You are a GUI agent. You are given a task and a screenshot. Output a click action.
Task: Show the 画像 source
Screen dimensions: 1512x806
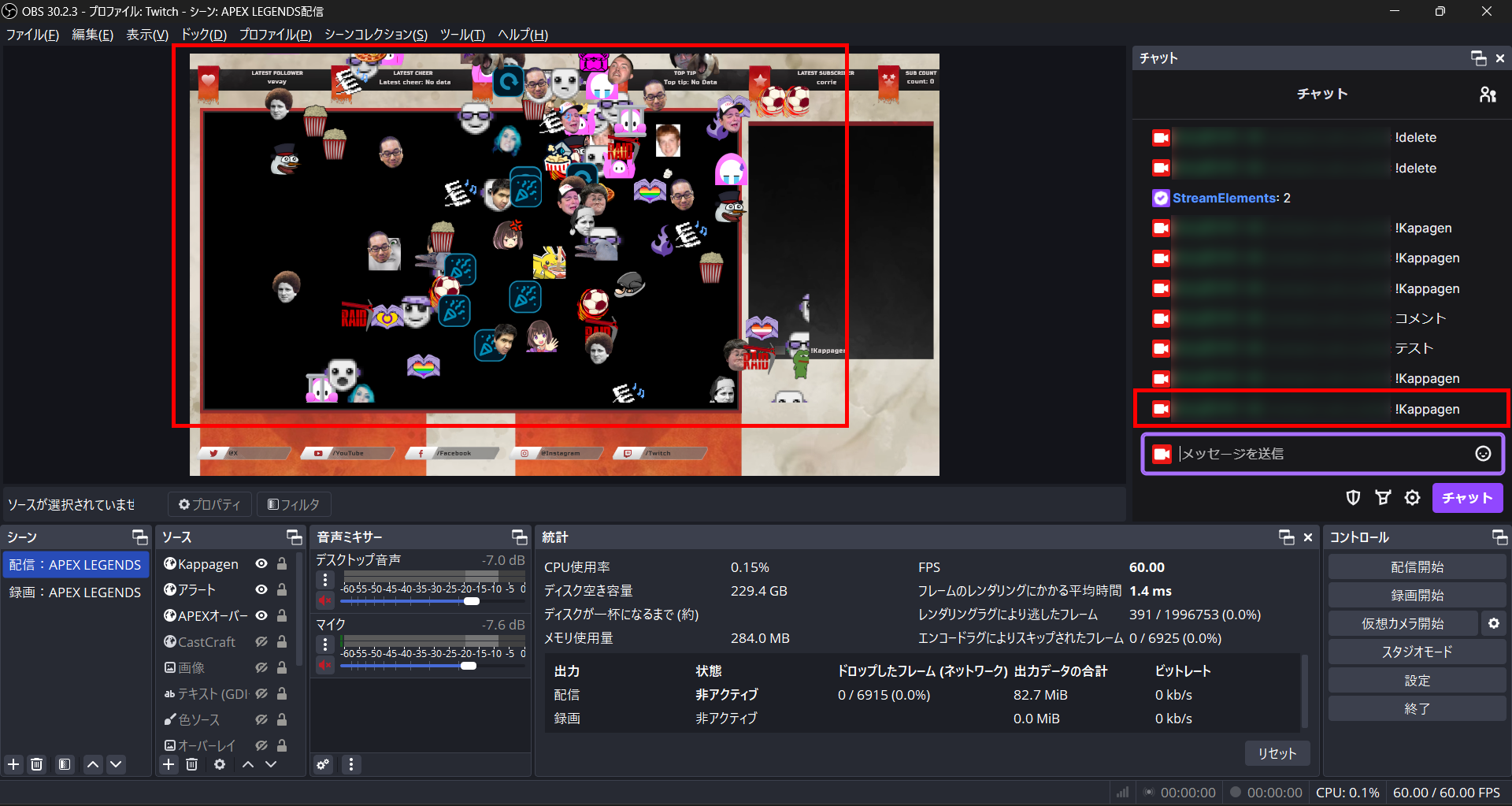[261, 668]
